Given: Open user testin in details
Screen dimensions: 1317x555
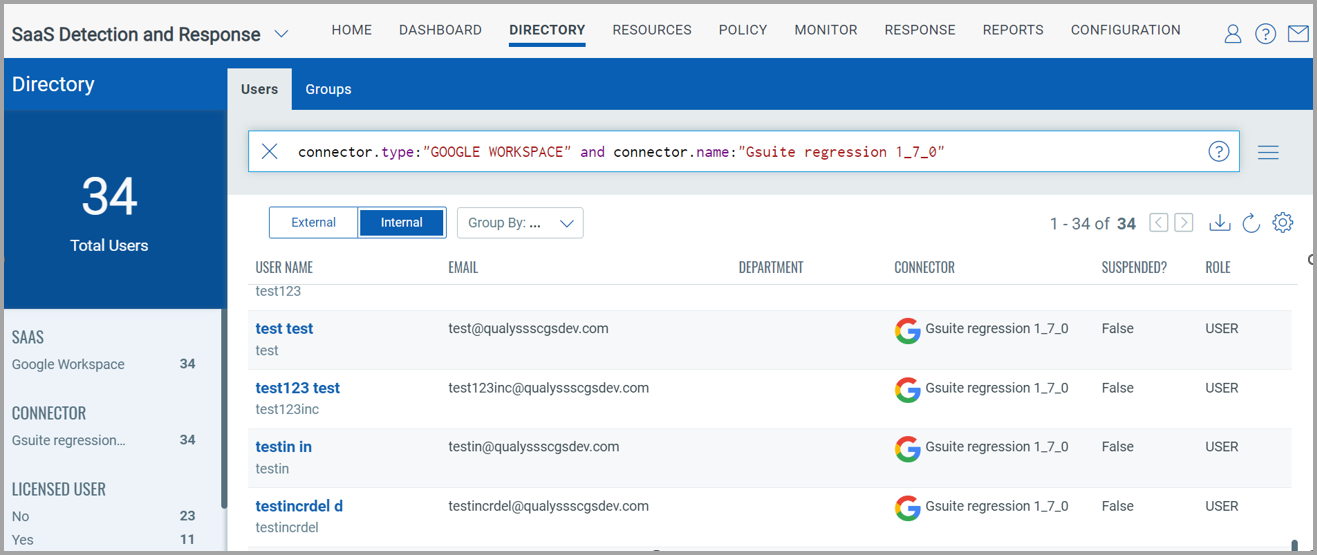Looking at the screenshot, I should [x=284, y=447].
